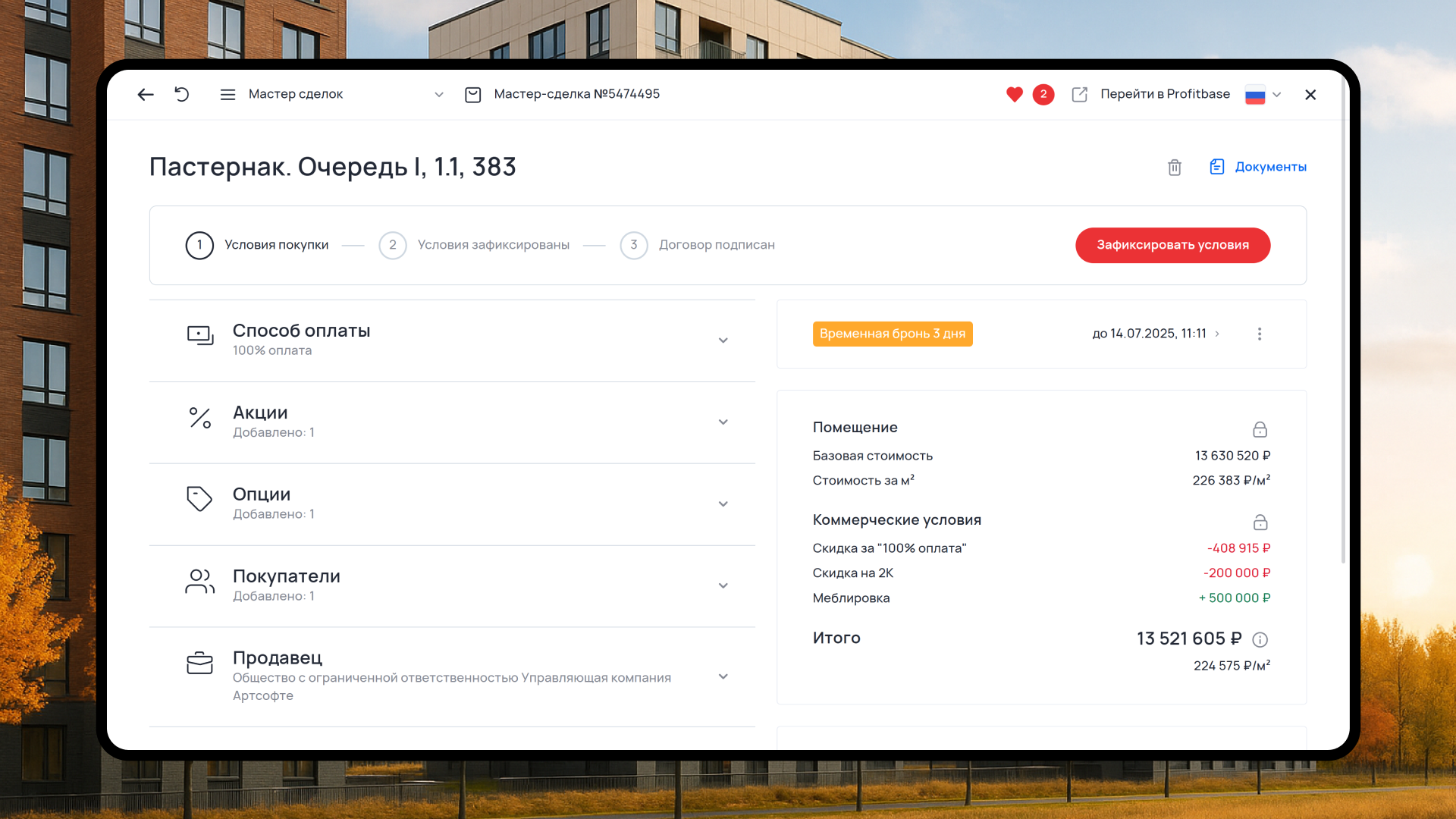The image size is (1456, 819).
Task: Open the hamburger menu icon
Action: [x=227, y=94]
